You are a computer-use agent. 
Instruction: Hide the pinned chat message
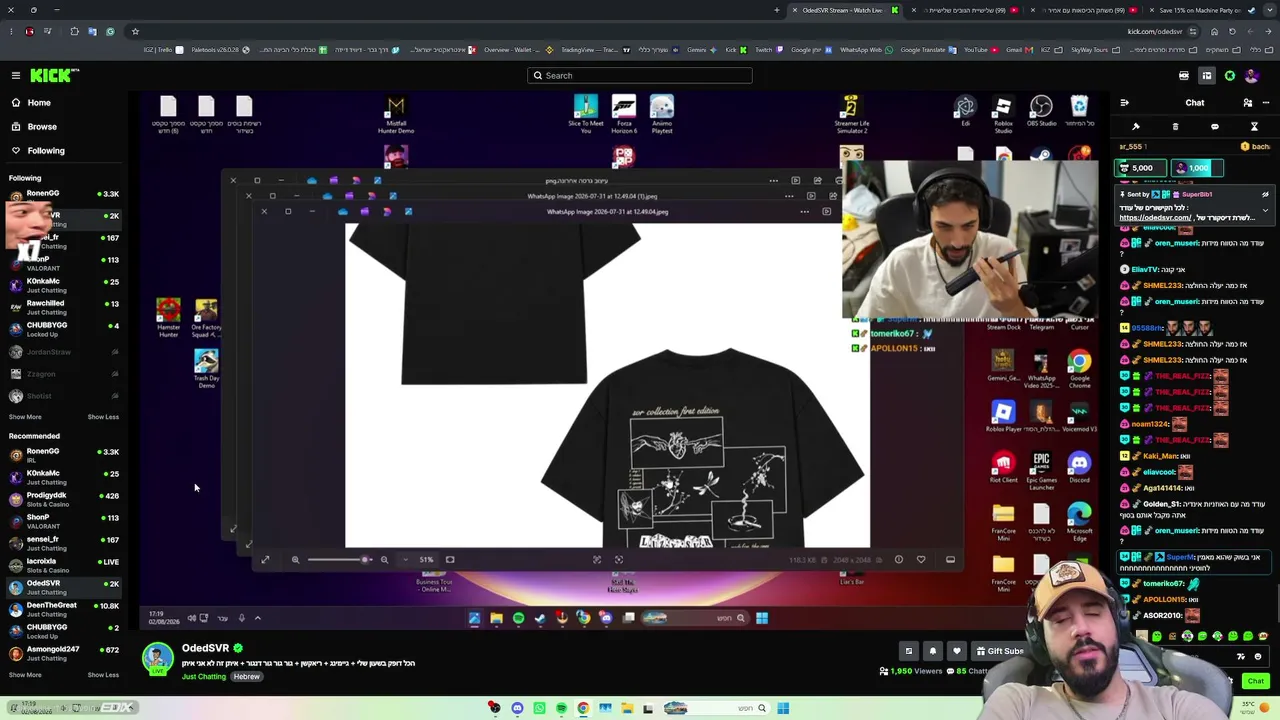(x=1265, y=195)
